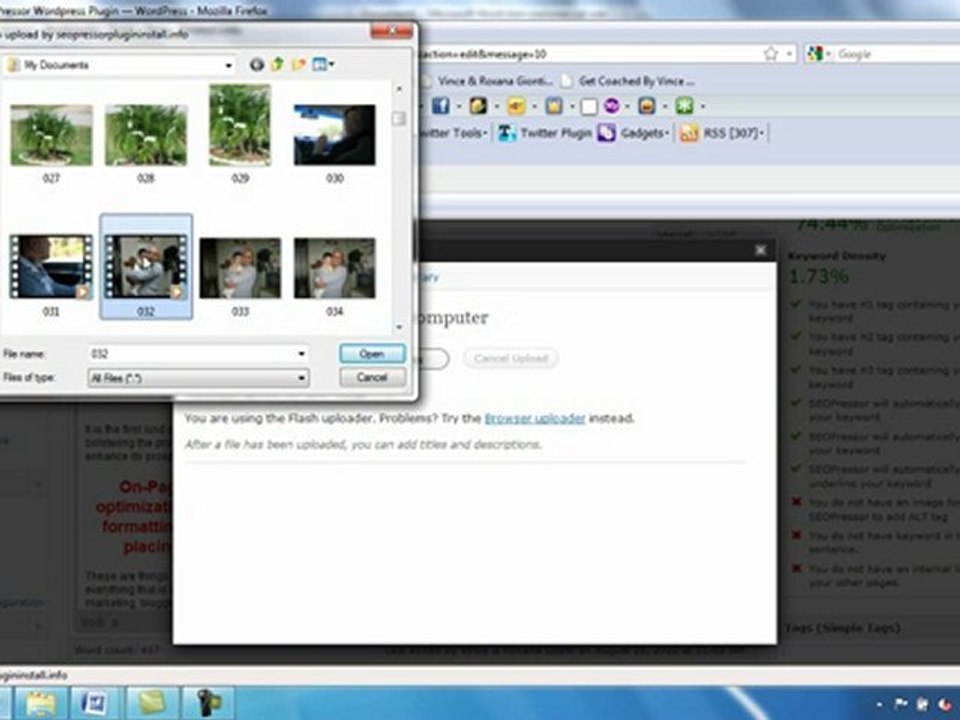Click the File name input field

(192, 354)
